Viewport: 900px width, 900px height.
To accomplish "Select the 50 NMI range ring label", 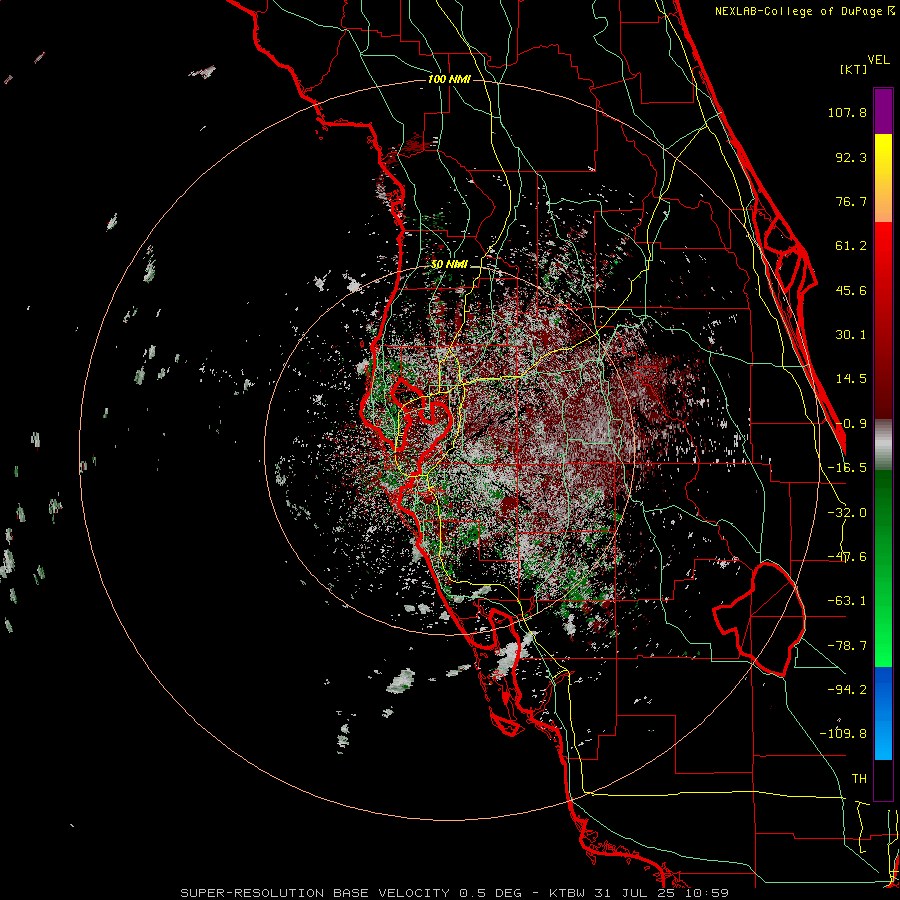I will click(449, 264).
